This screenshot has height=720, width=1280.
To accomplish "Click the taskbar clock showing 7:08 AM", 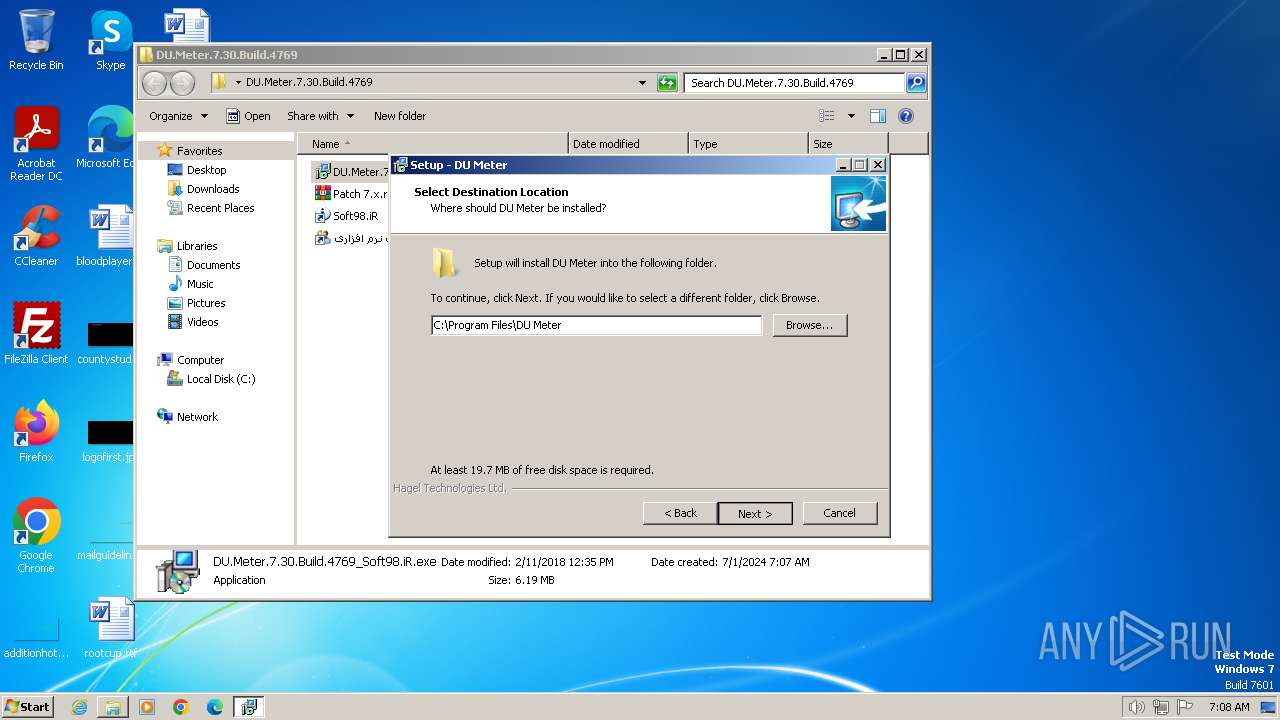I will [x=1228, y=707].
